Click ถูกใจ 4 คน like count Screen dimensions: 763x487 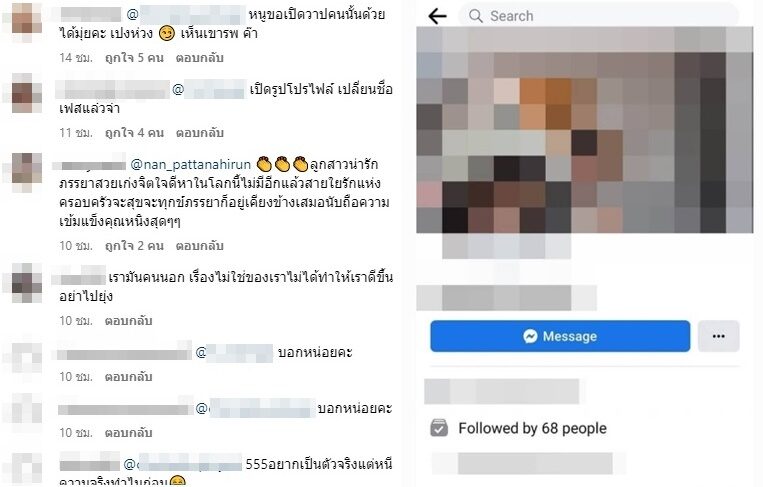[x=134, y=133]
